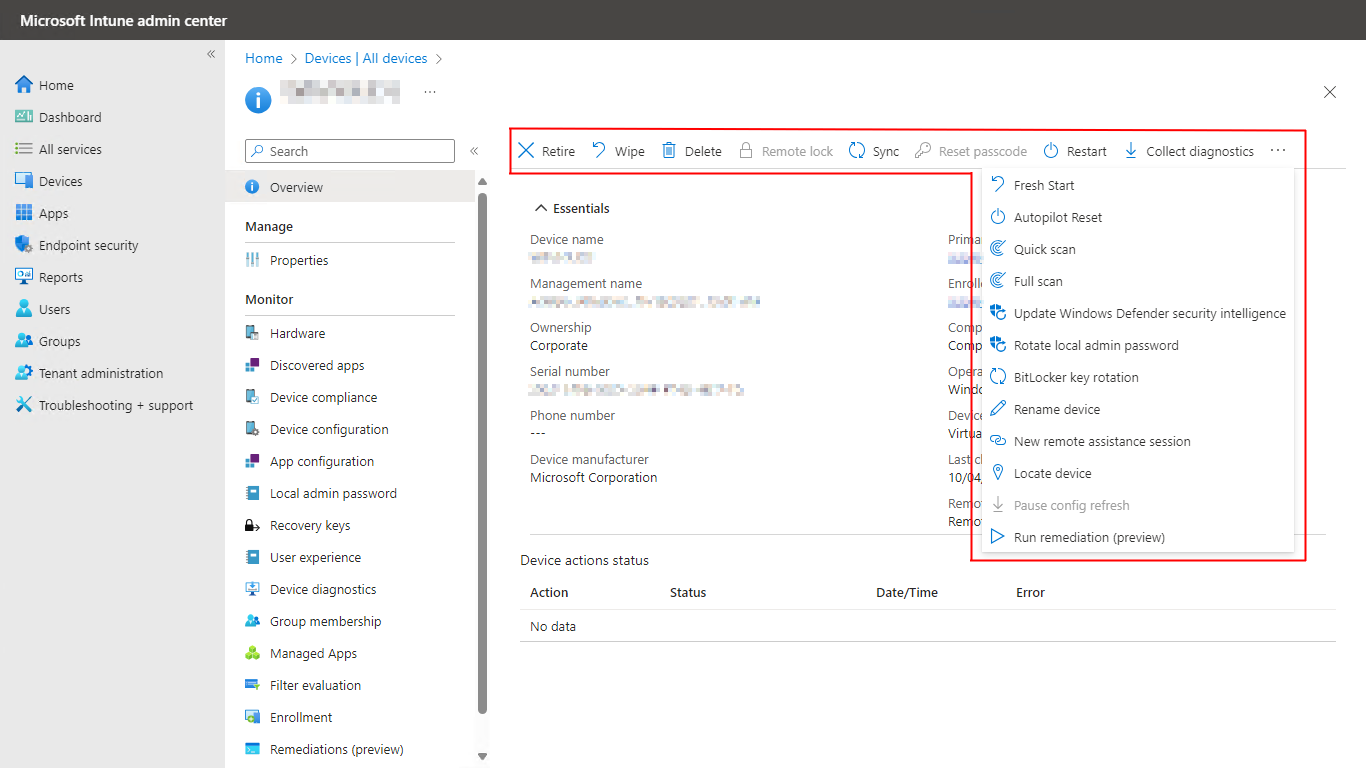
Task: Select Quick scan from menu
Action: 1138,249
